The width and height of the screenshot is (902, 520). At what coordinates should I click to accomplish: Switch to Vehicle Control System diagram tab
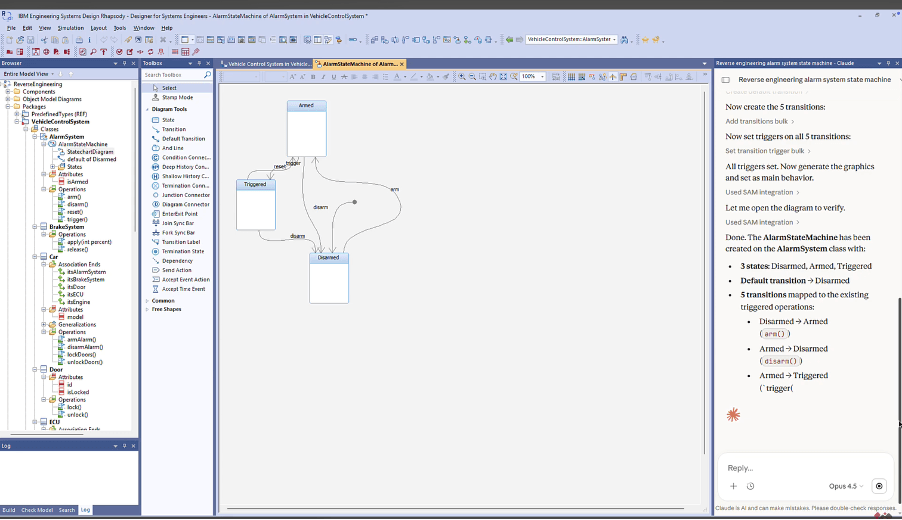266,64
